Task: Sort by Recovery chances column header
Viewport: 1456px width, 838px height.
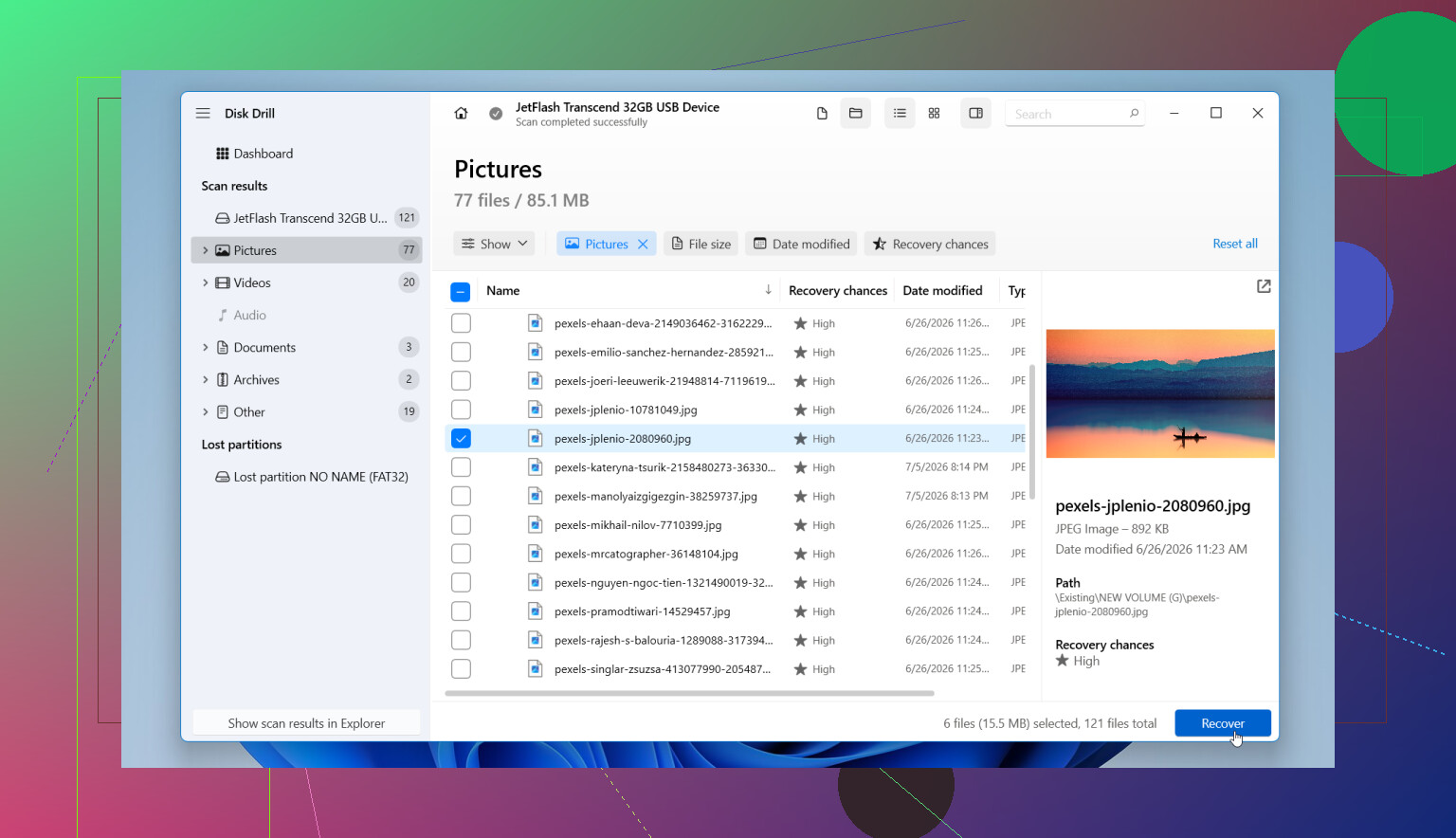Action: point(838,290)
